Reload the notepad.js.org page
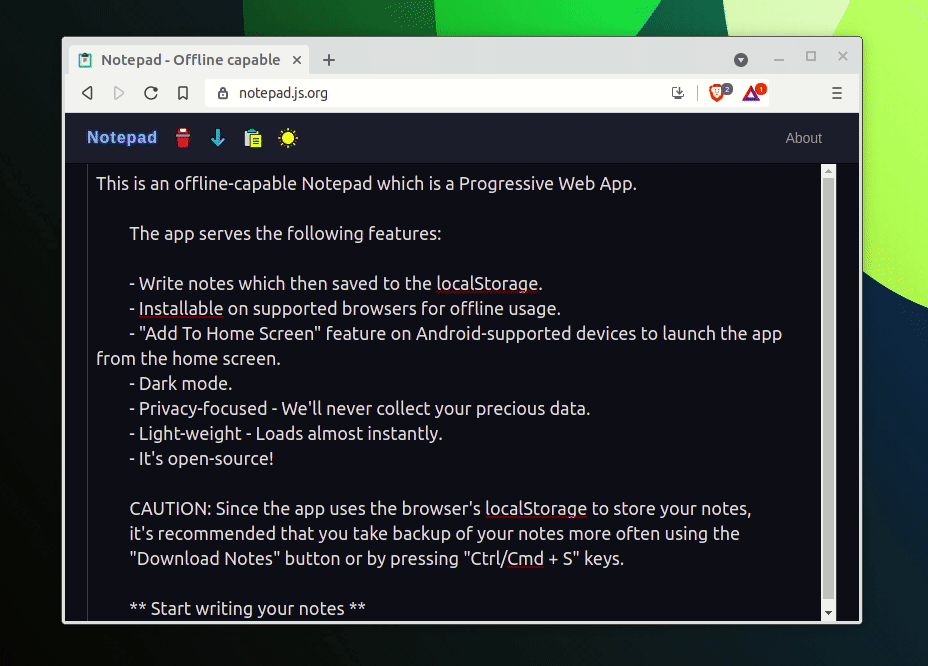 pyautogui.click(x=151, y=93)
